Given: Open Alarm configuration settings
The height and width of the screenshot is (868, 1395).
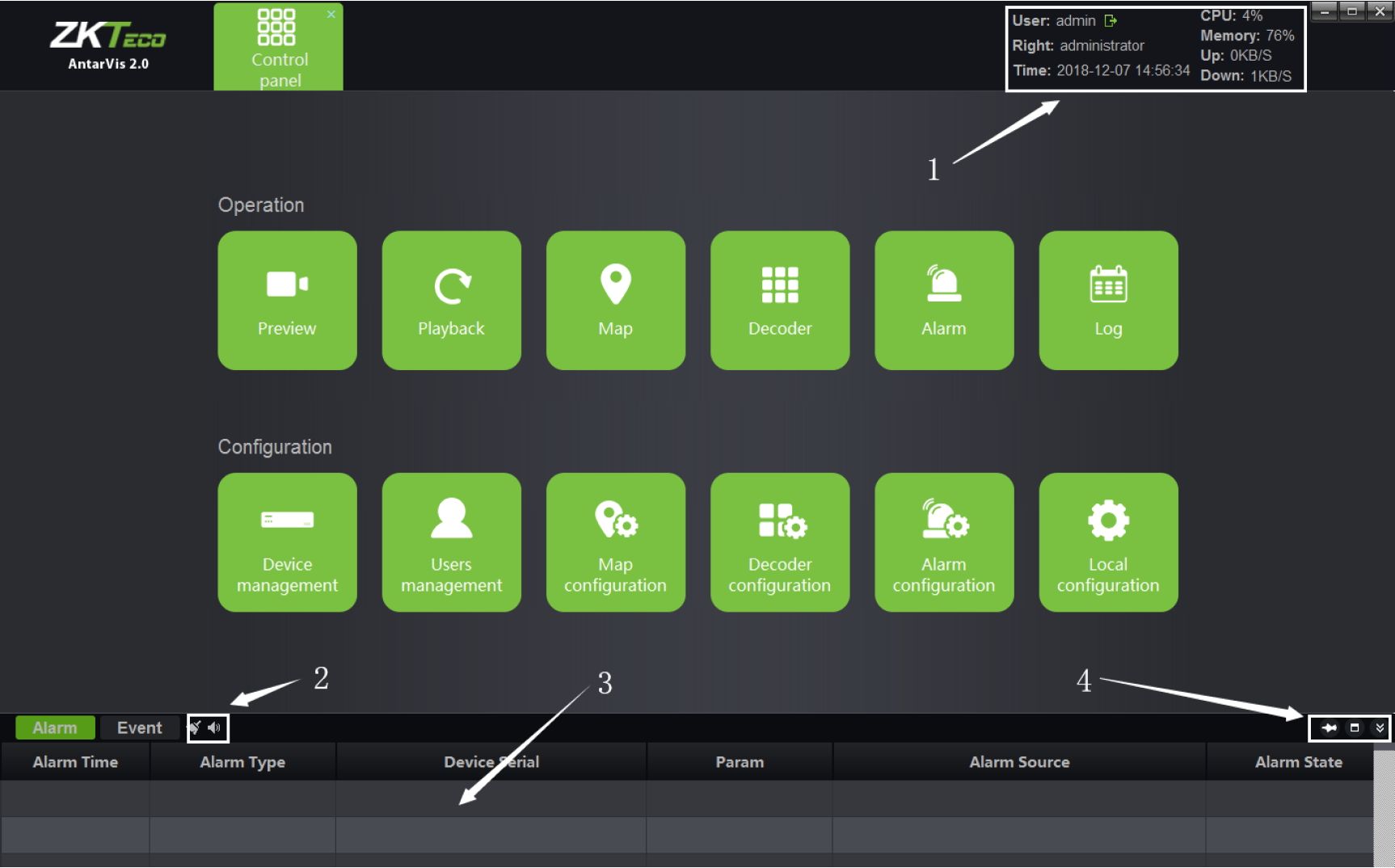Looking at the screenshot, I should (x=943, y=542).
